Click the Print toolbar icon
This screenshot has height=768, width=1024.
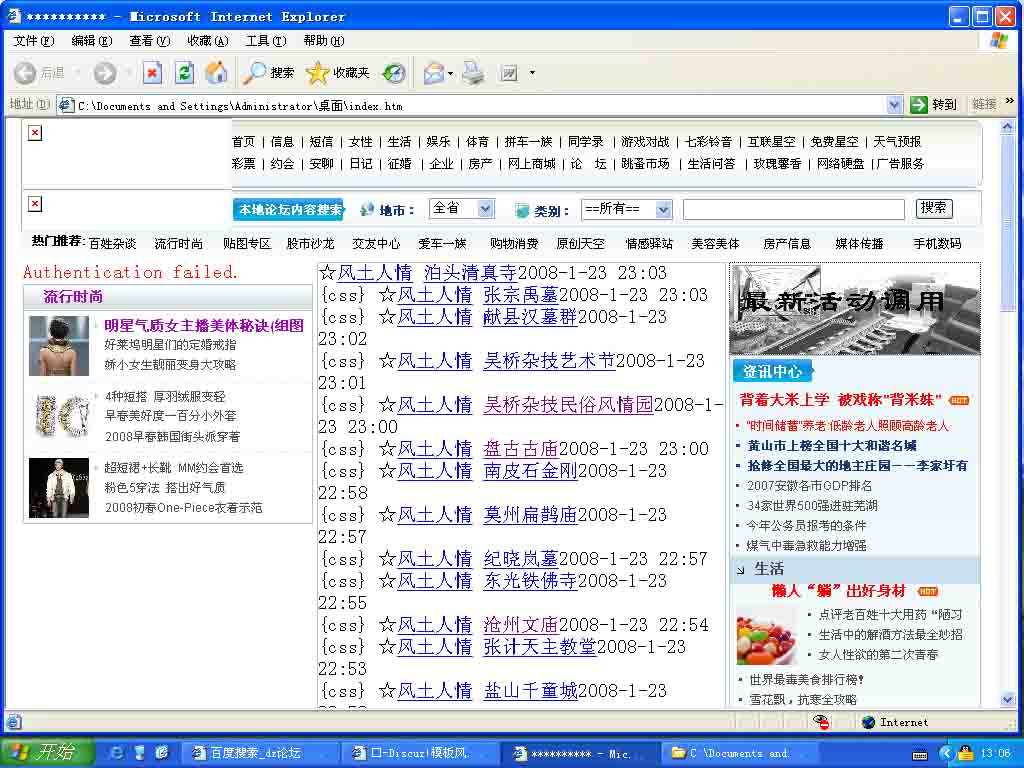[473, 73]
